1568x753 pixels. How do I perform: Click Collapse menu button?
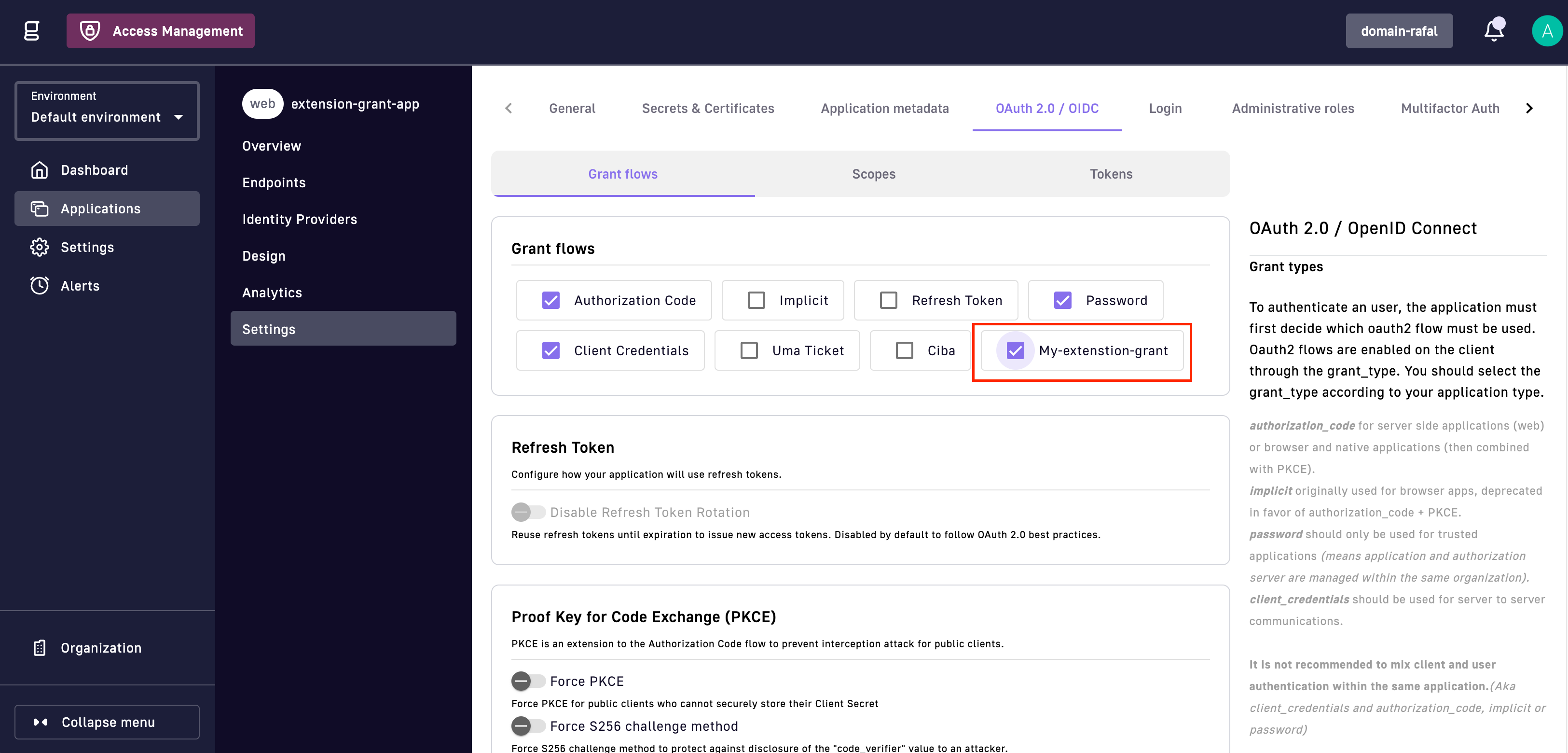tap(107, 722)
